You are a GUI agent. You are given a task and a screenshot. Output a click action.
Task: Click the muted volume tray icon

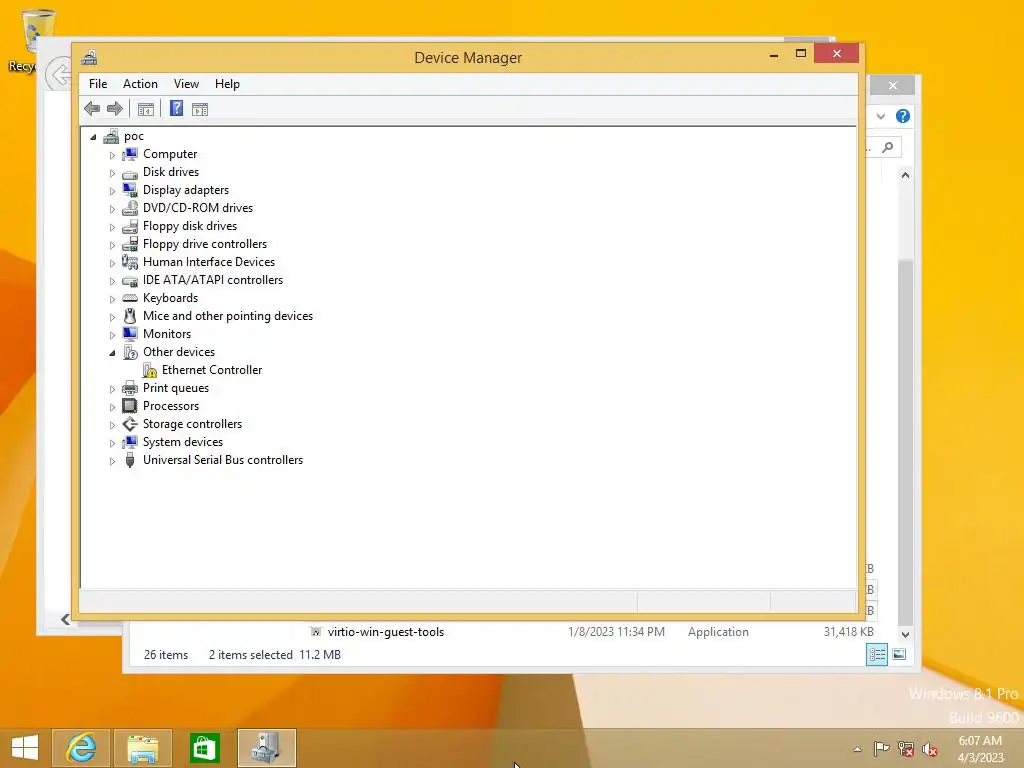point(930,748)
